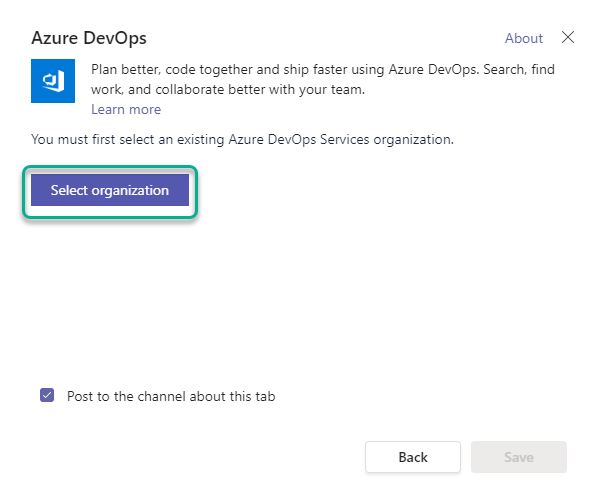Dismiss the tab setup via X icon
599x502 pixels.
pyautogui.click(x=568, y=37)
